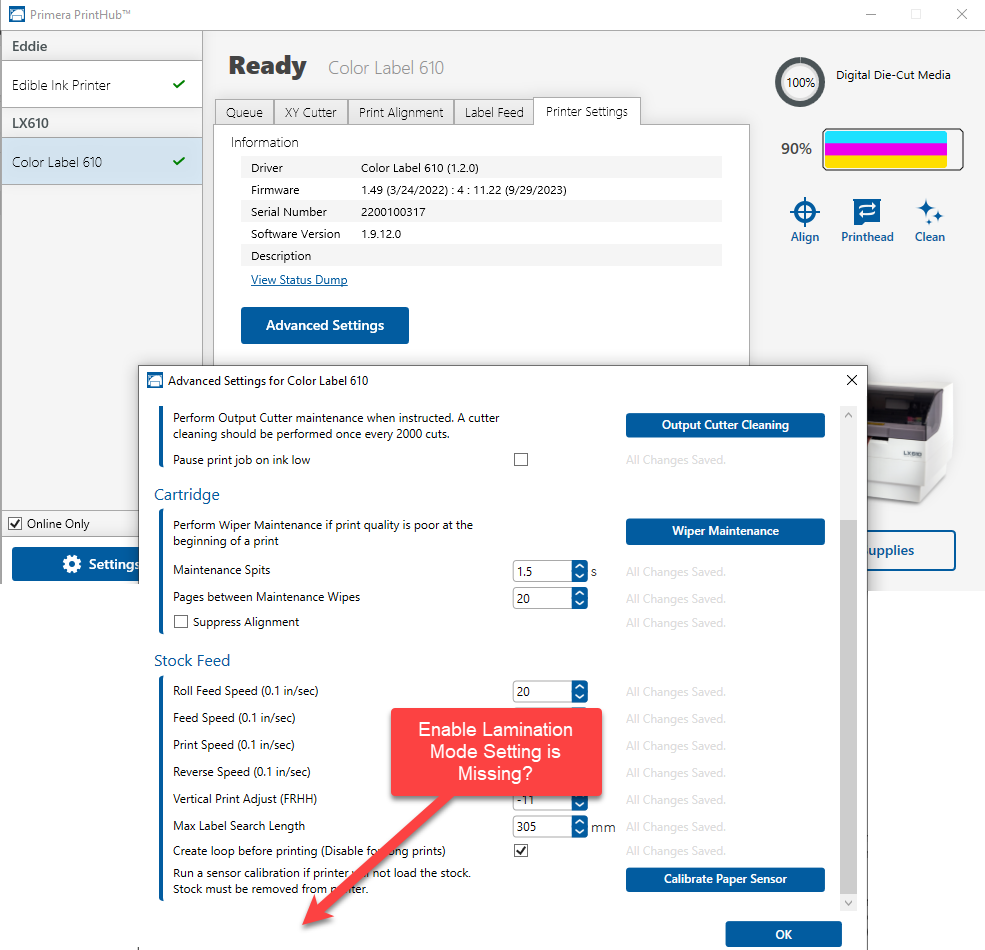Click the partially hidden Supplies button
985x950 pixels.
click(911, 550)
